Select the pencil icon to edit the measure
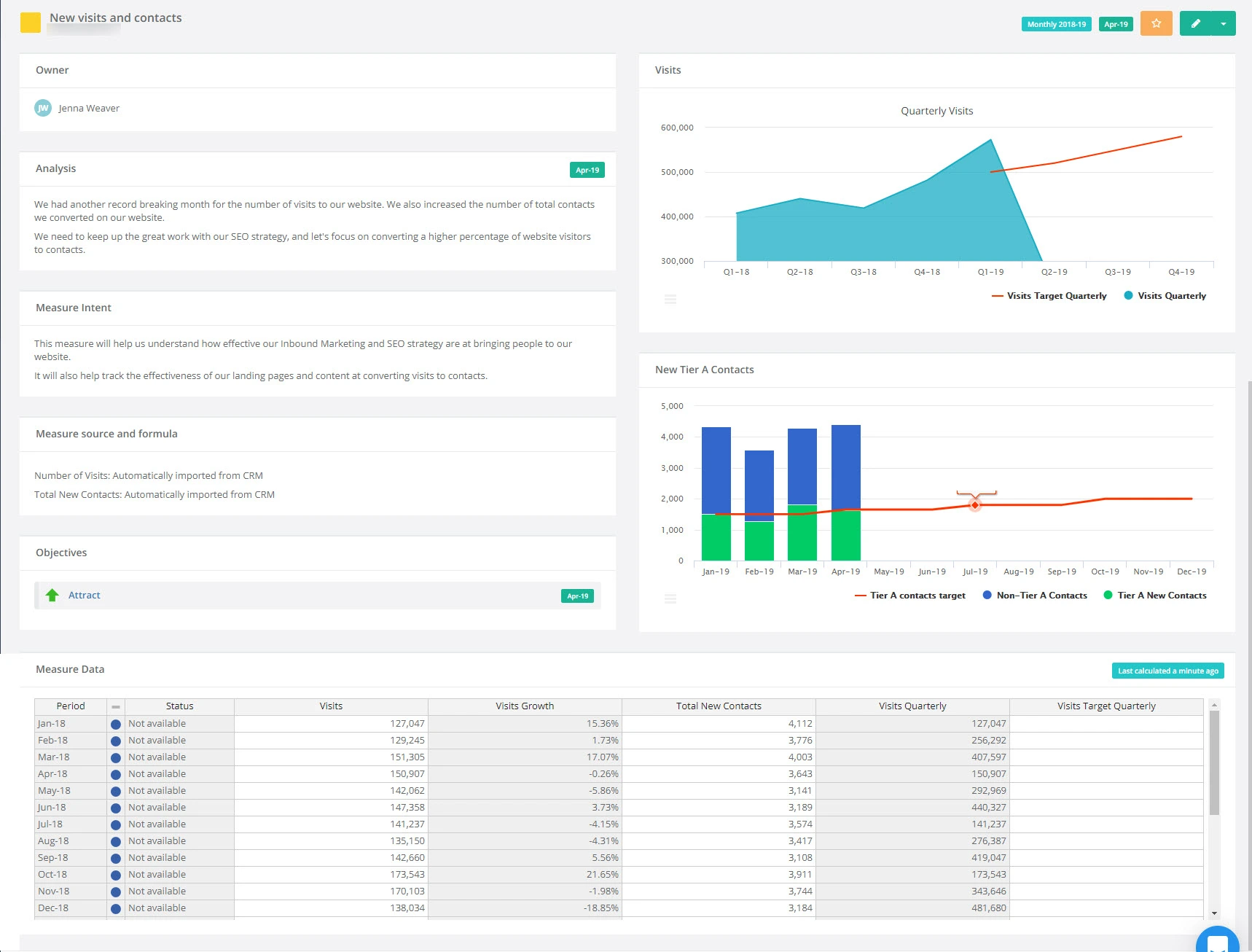 coord(1195,23)
